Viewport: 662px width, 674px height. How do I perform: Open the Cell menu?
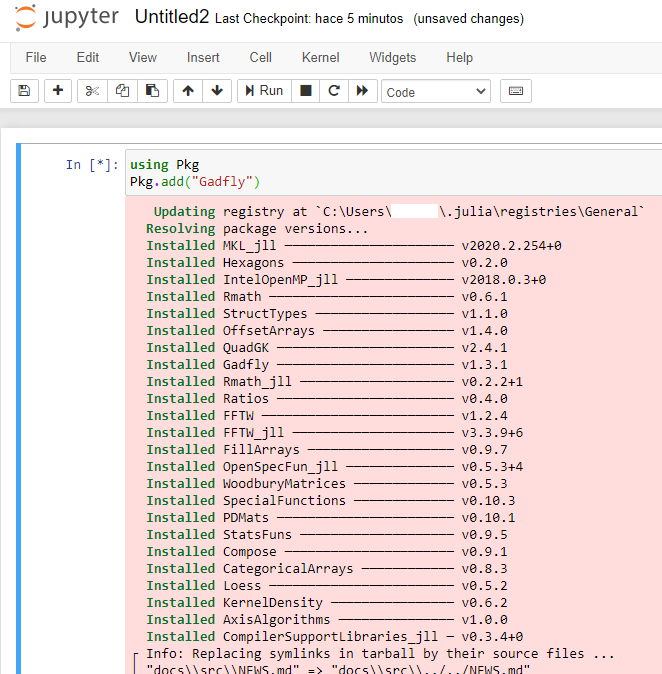260,57
